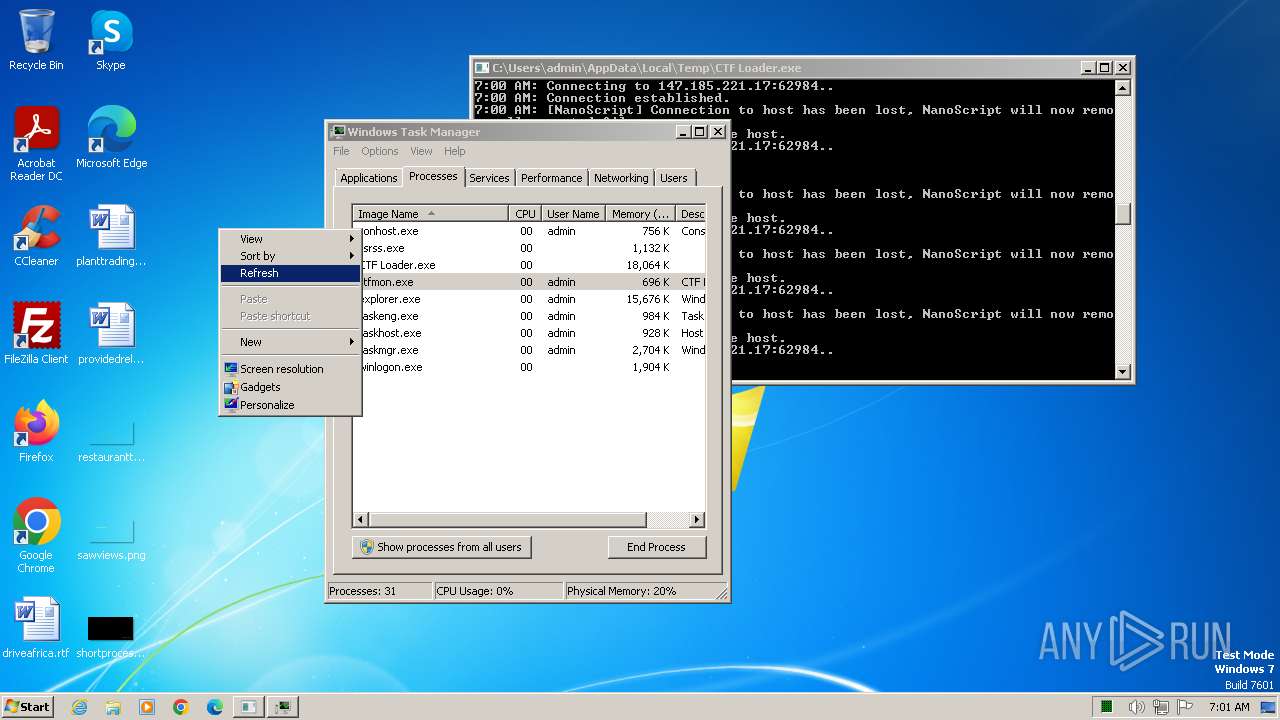Open Windows Media Player in taskbar
This screenshot has height=720, width=1280.
click(147, 707)
